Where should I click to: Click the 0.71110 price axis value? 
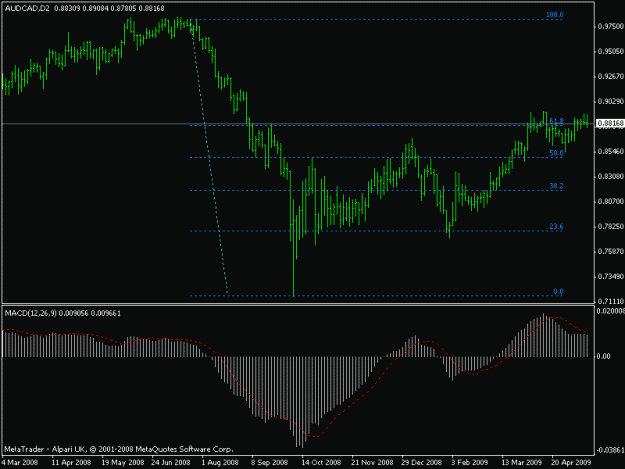click(611, 301)
